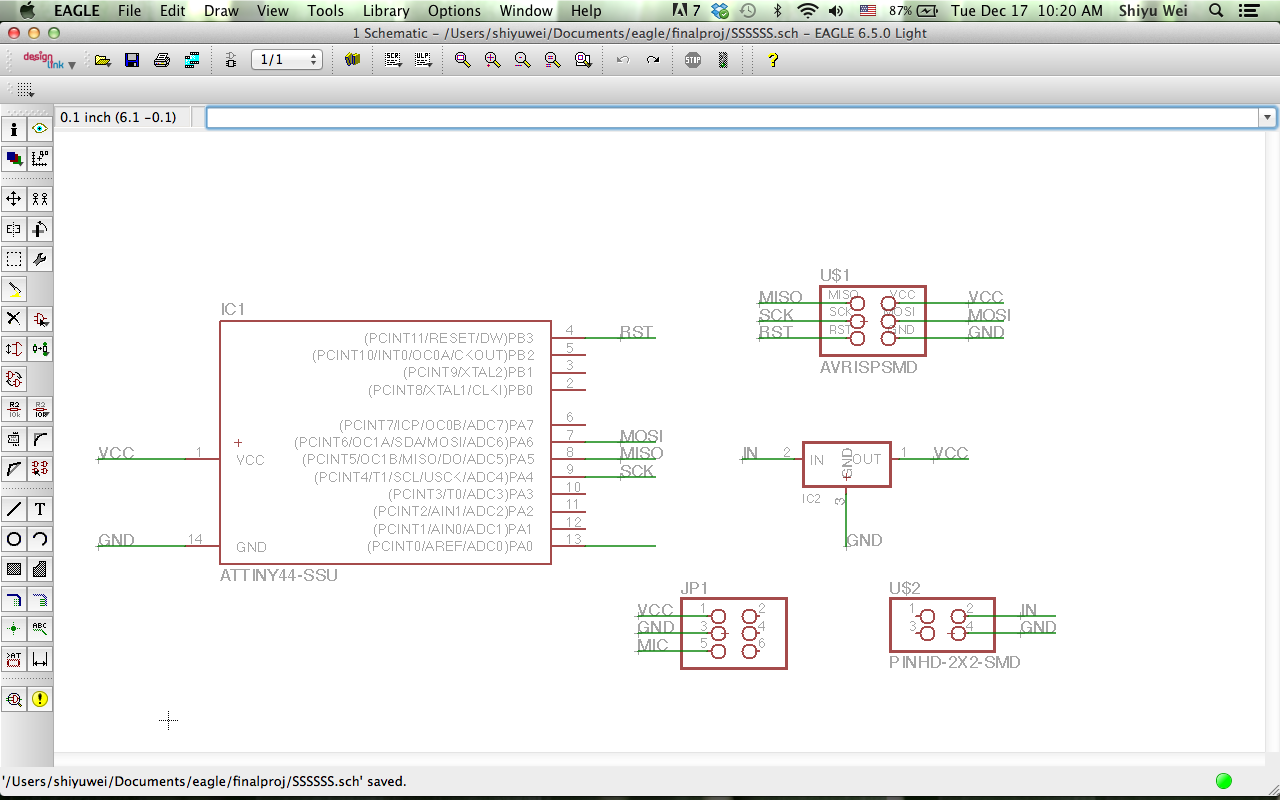Open the ULP run dropdown icon
The width and height of the screenshot is (1280, 800).
click(423, 60)
